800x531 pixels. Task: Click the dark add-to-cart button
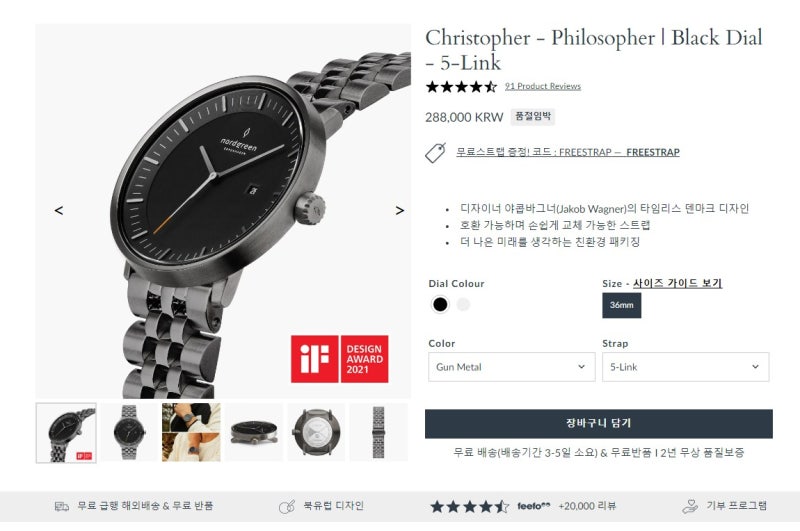pos(598,423)
